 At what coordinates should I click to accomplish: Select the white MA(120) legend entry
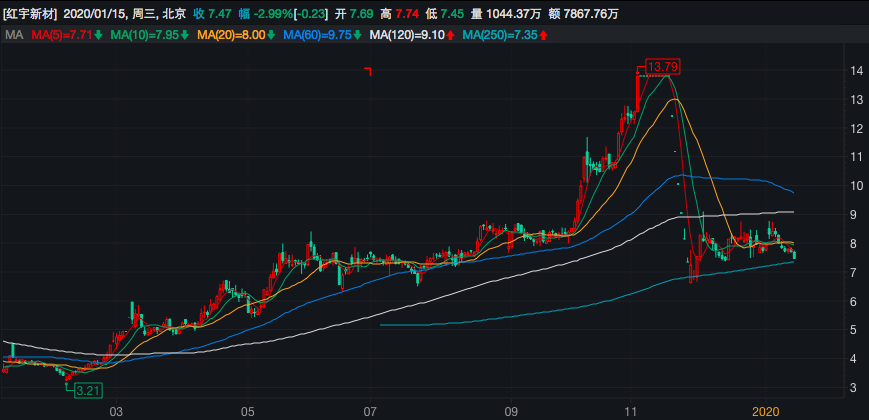click(406, 36)
